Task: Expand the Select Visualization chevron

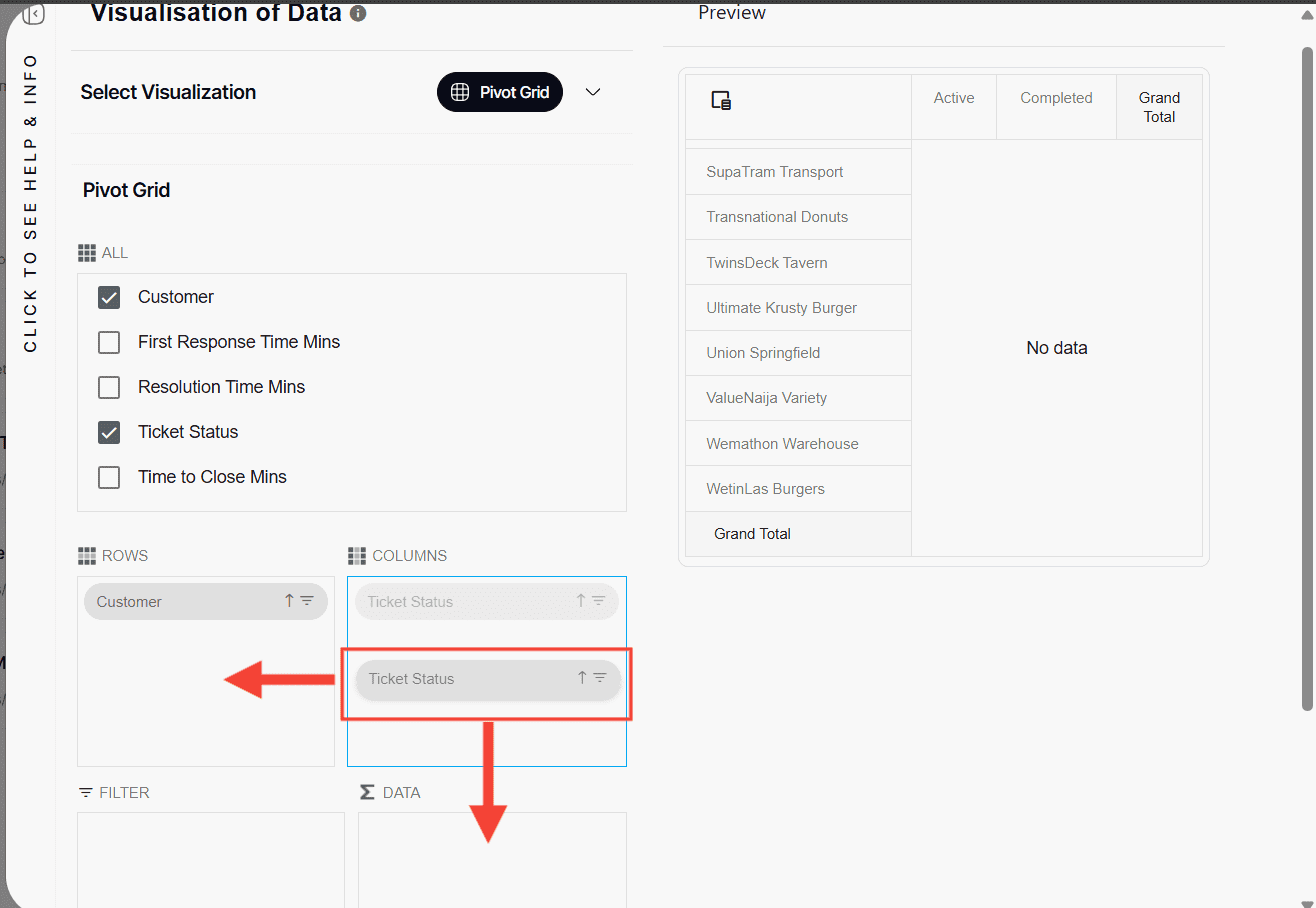Action: [x=593, y=92]
